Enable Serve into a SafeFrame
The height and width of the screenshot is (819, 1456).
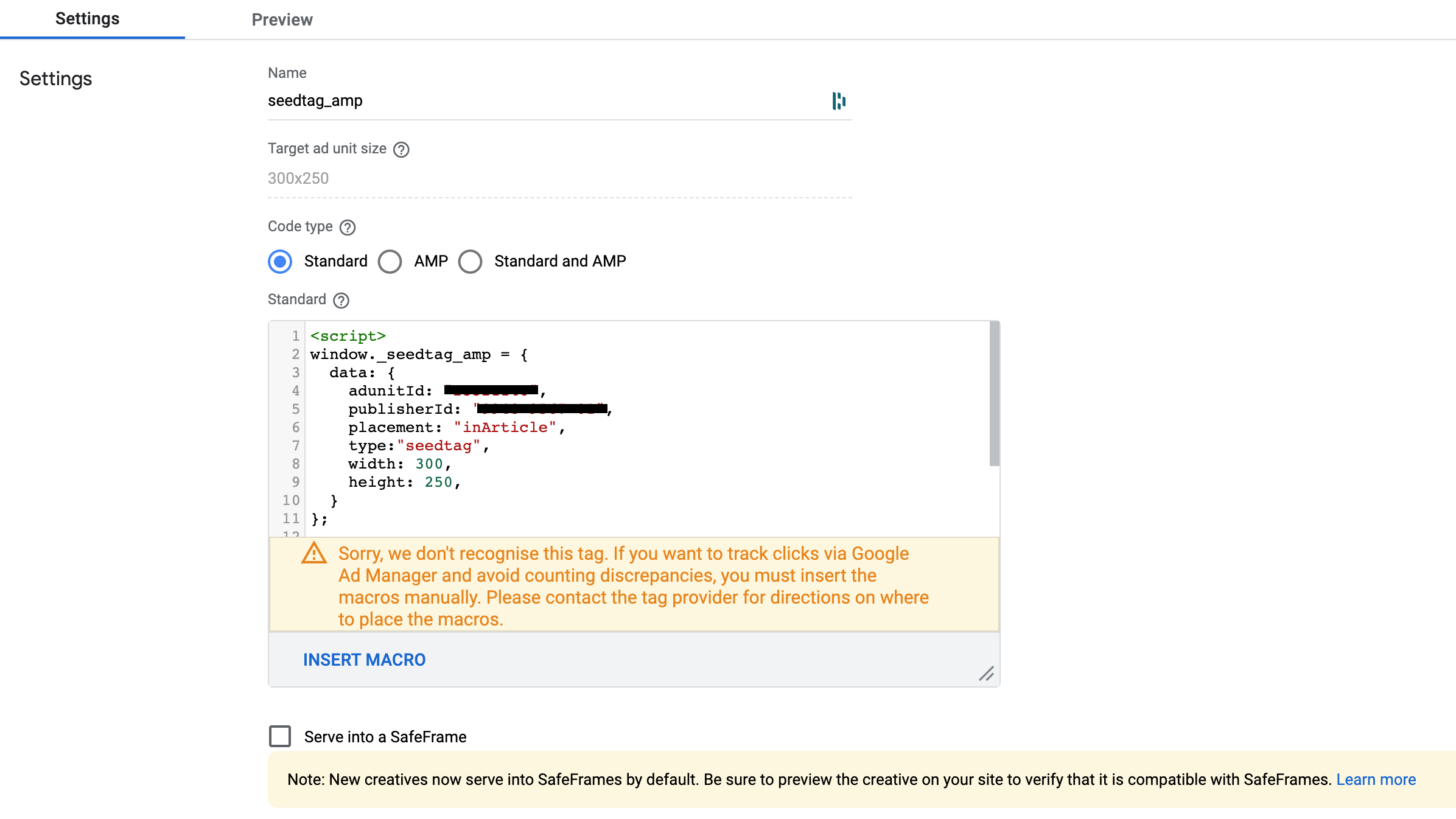(x=280, y=736)
